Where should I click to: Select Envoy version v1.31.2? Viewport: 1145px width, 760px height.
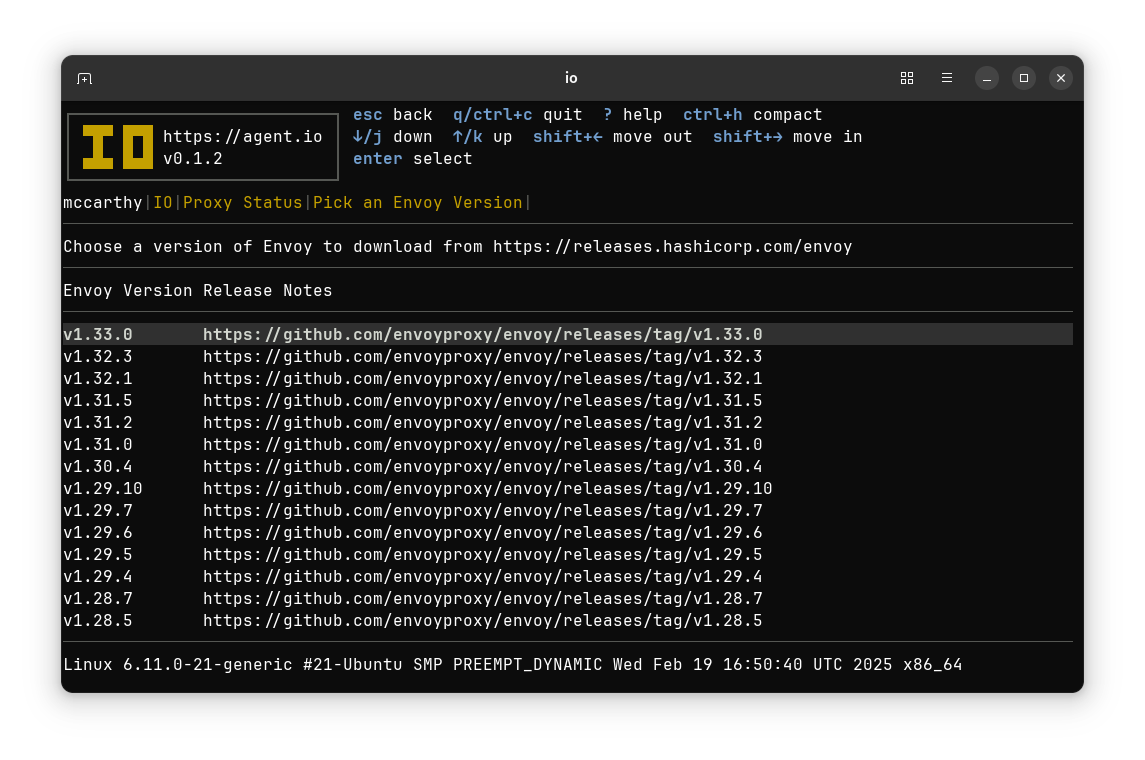tap(98, 423)
